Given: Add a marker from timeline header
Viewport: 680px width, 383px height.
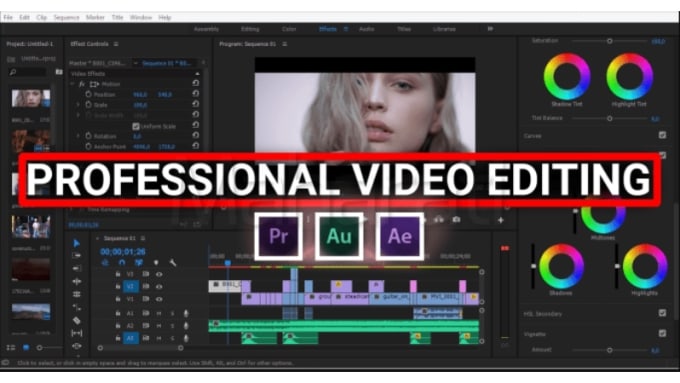Looking at the screenshot, I should point(156,263).
